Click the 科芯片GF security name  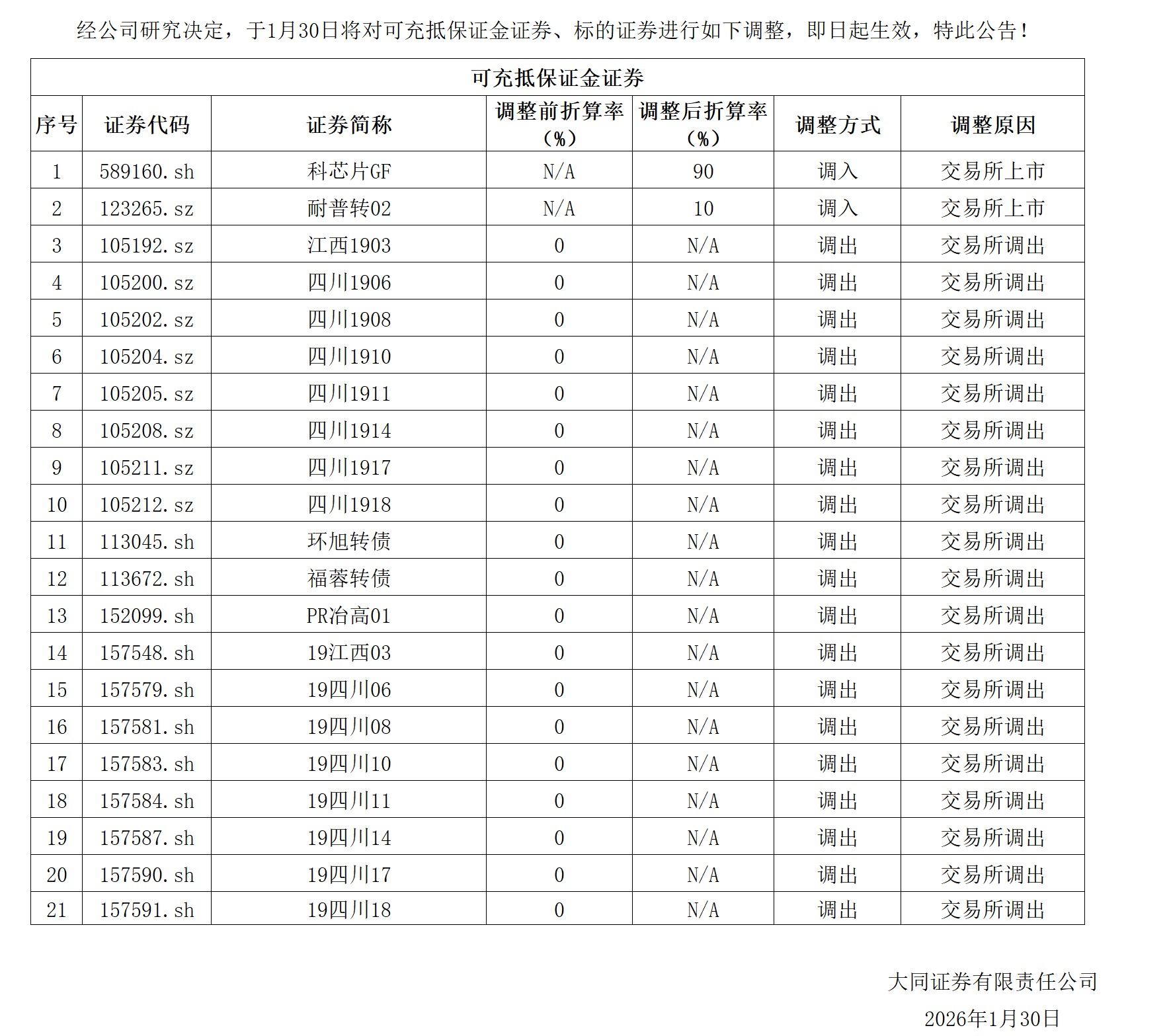click(x=348, y=171)
